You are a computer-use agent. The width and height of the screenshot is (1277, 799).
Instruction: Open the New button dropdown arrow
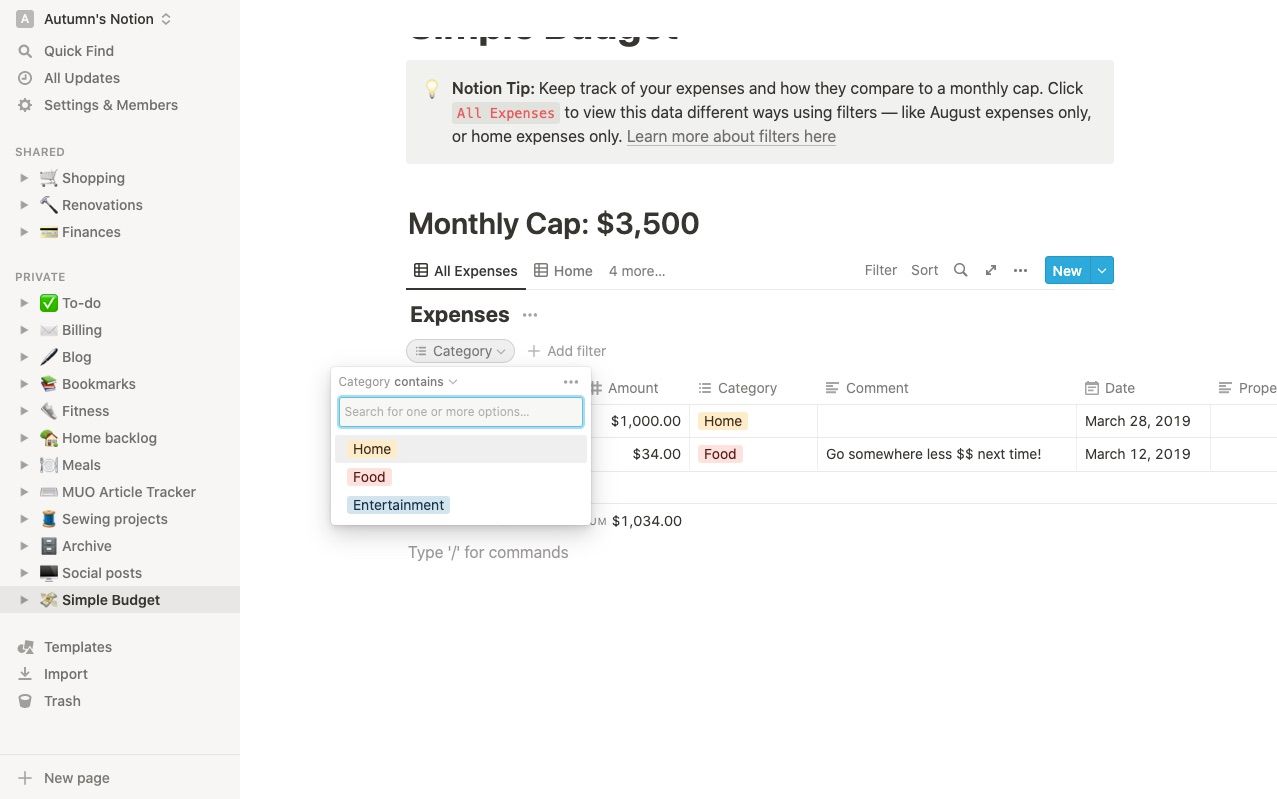point(1102,270)
